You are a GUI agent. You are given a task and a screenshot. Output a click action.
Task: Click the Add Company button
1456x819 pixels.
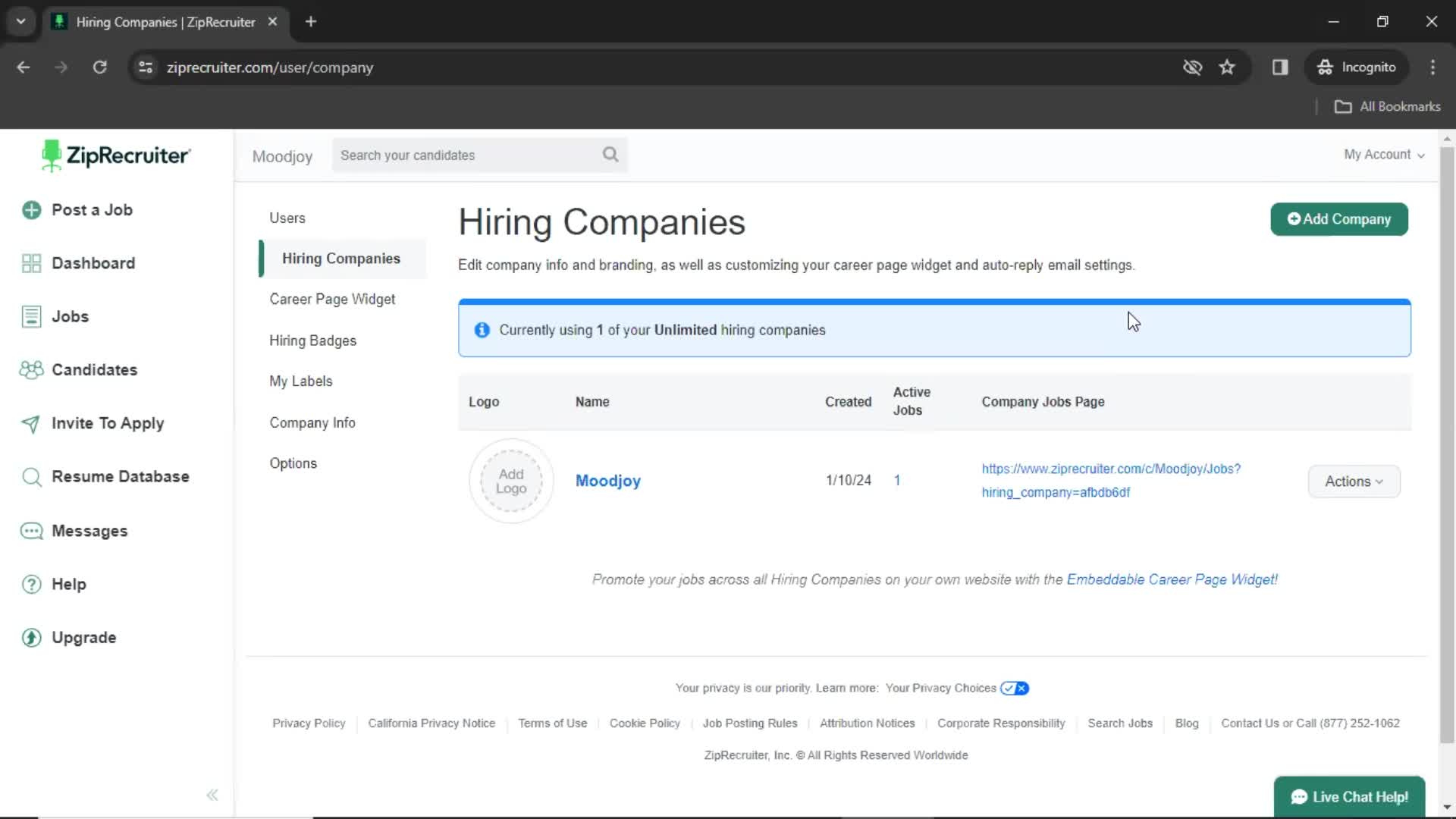[x=1338, y=219]
